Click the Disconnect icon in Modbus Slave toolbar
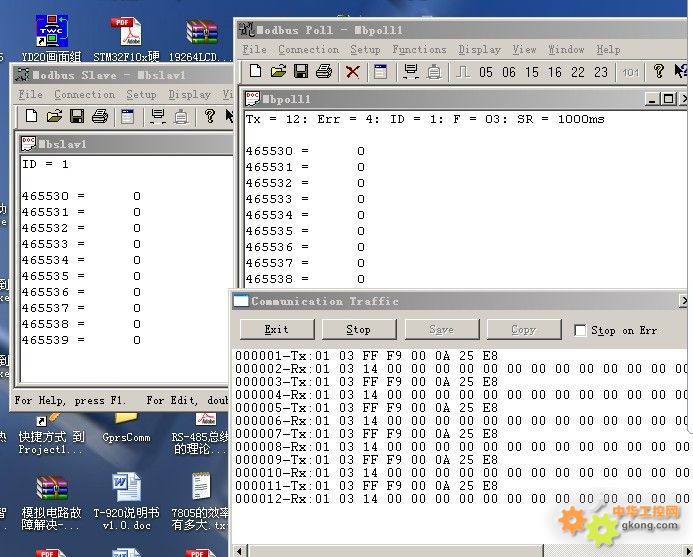 181,117
